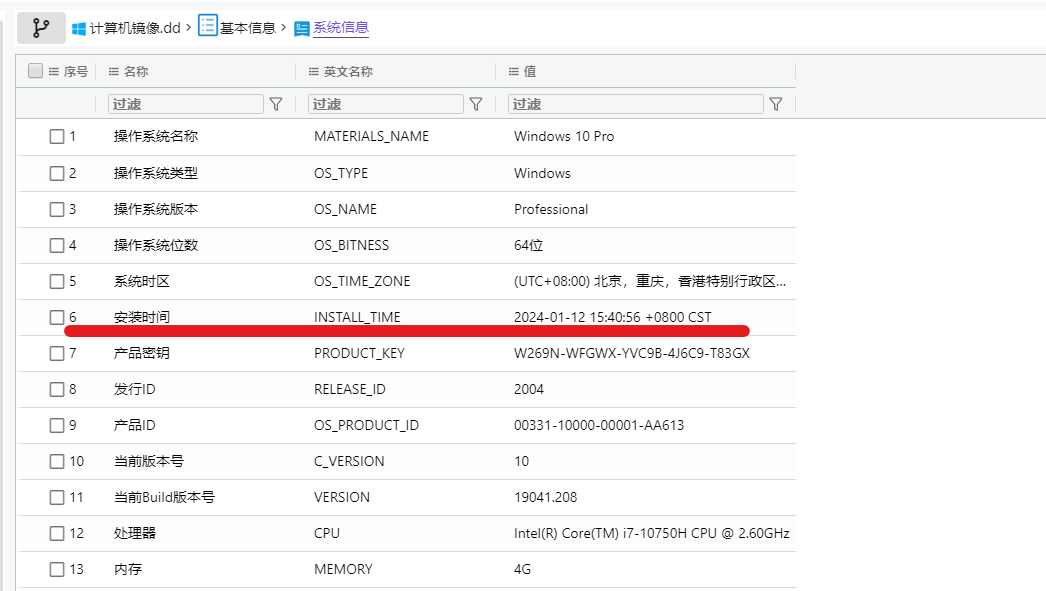Check the box for row 6 安装时间

pos(57,318)
